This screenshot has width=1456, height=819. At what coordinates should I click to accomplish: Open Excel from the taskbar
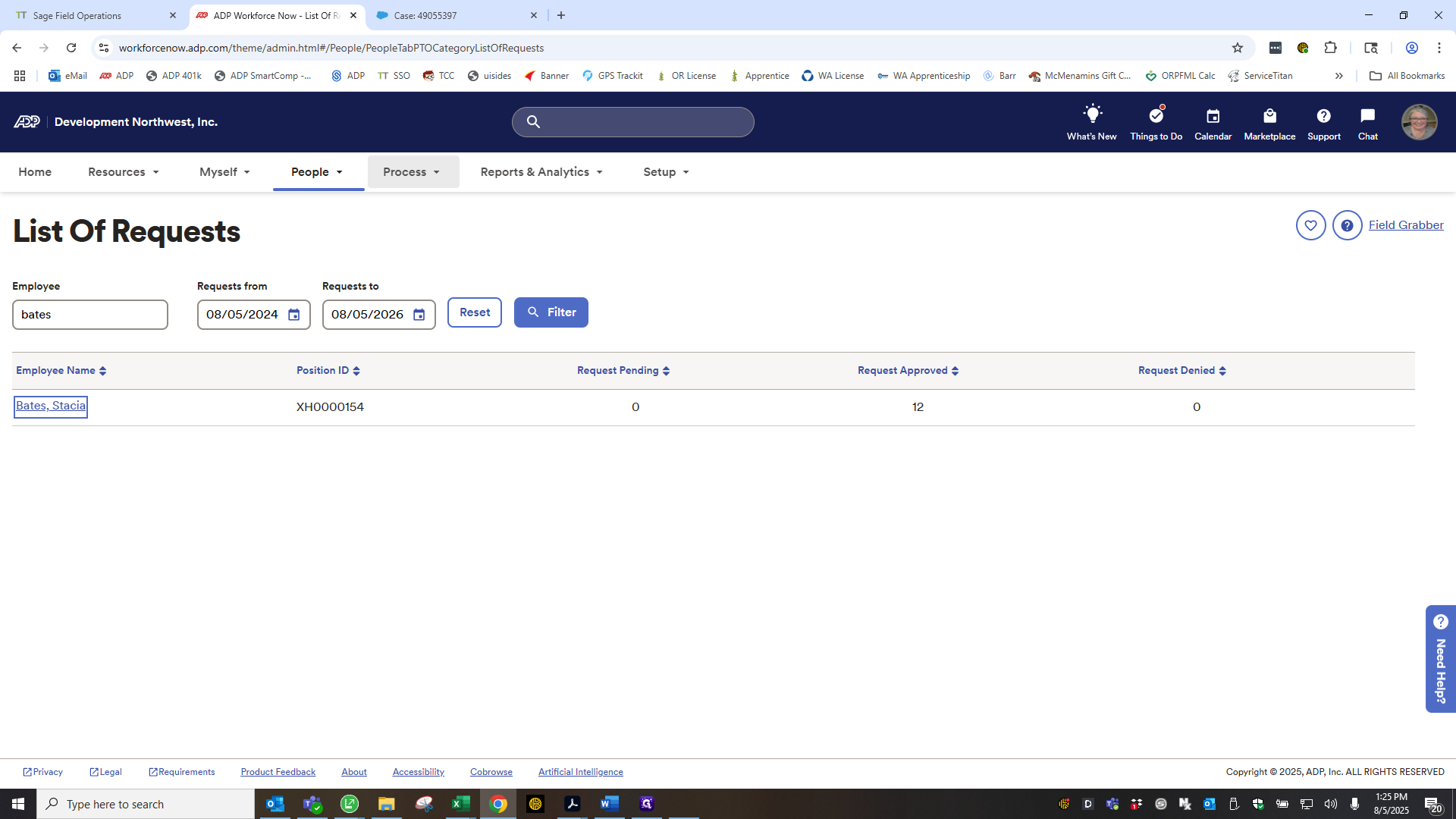460,804
